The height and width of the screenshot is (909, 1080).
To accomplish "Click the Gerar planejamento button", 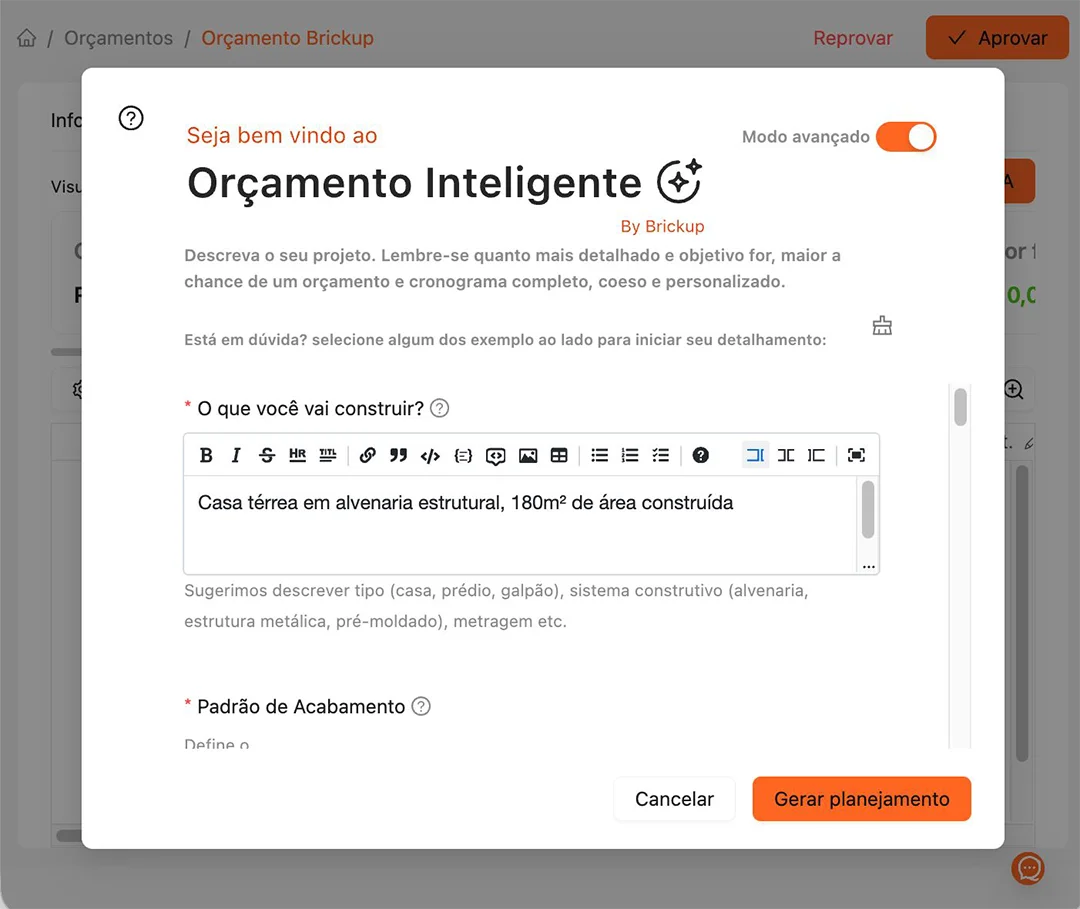I will click(861, 799).
